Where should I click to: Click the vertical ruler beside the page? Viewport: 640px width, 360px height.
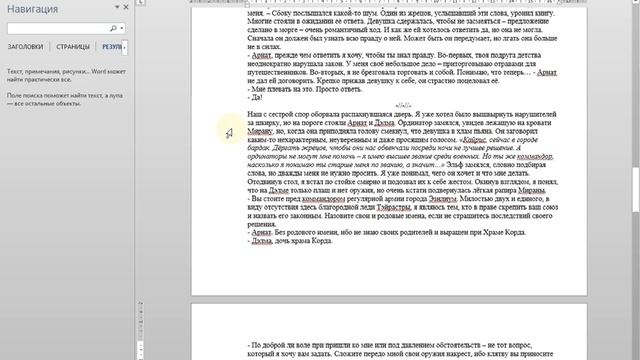tap(140, 330)
